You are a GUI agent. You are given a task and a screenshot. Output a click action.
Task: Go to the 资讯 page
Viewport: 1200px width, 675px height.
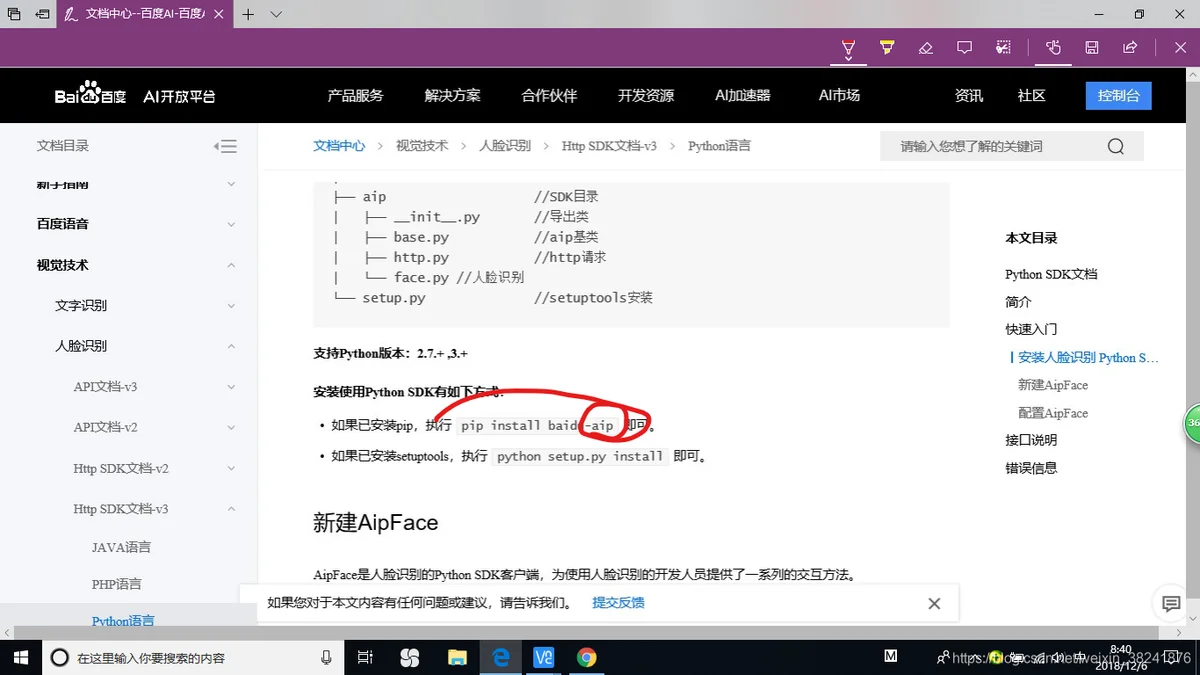click(x=969, y=95)
